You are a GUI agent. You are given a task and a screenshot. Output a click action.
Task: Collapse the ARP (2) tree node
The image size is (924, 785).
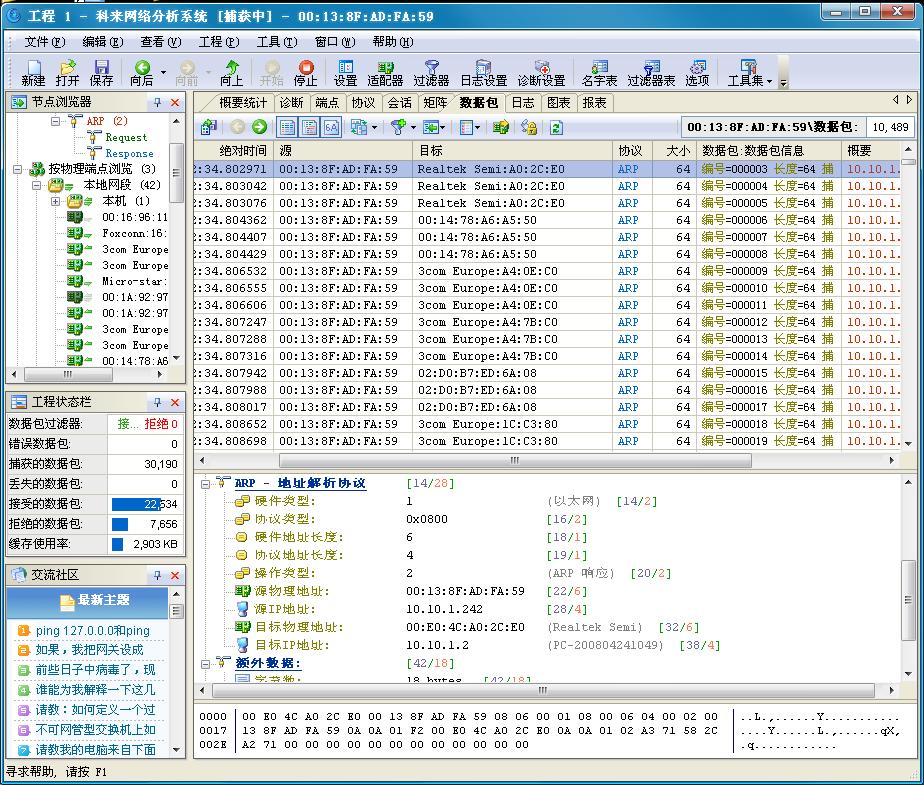coord(57,121)
